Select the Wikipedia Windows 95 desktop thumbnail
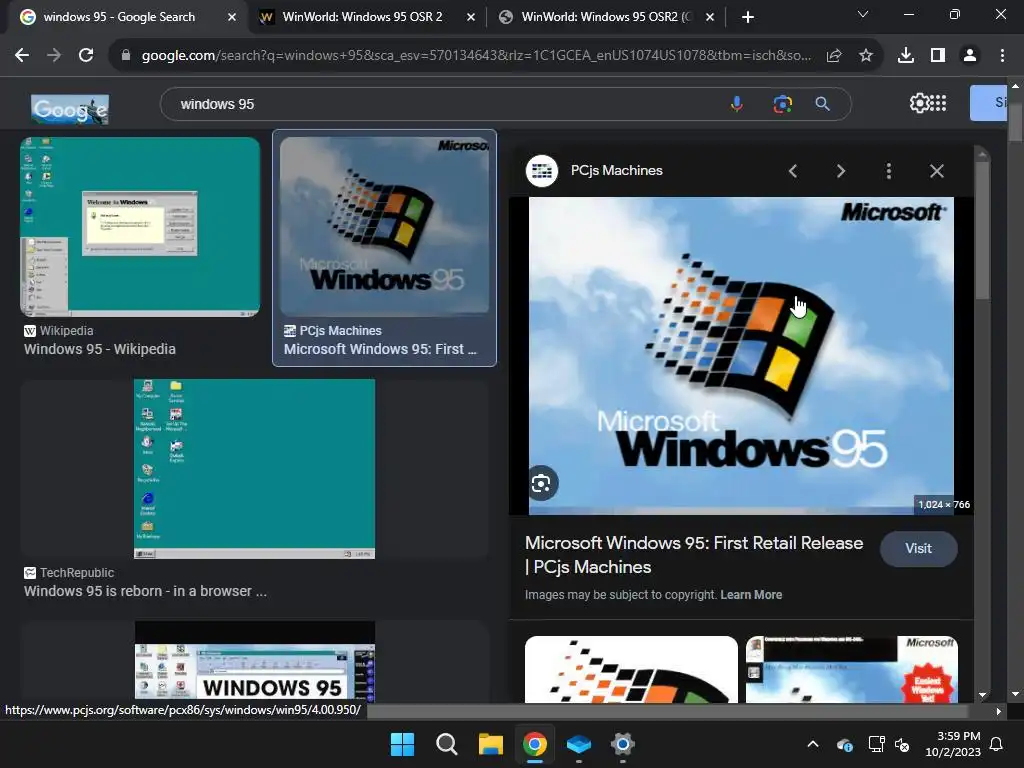The height and width of the screenshot is (768, 1024). [x=140, y=227]
